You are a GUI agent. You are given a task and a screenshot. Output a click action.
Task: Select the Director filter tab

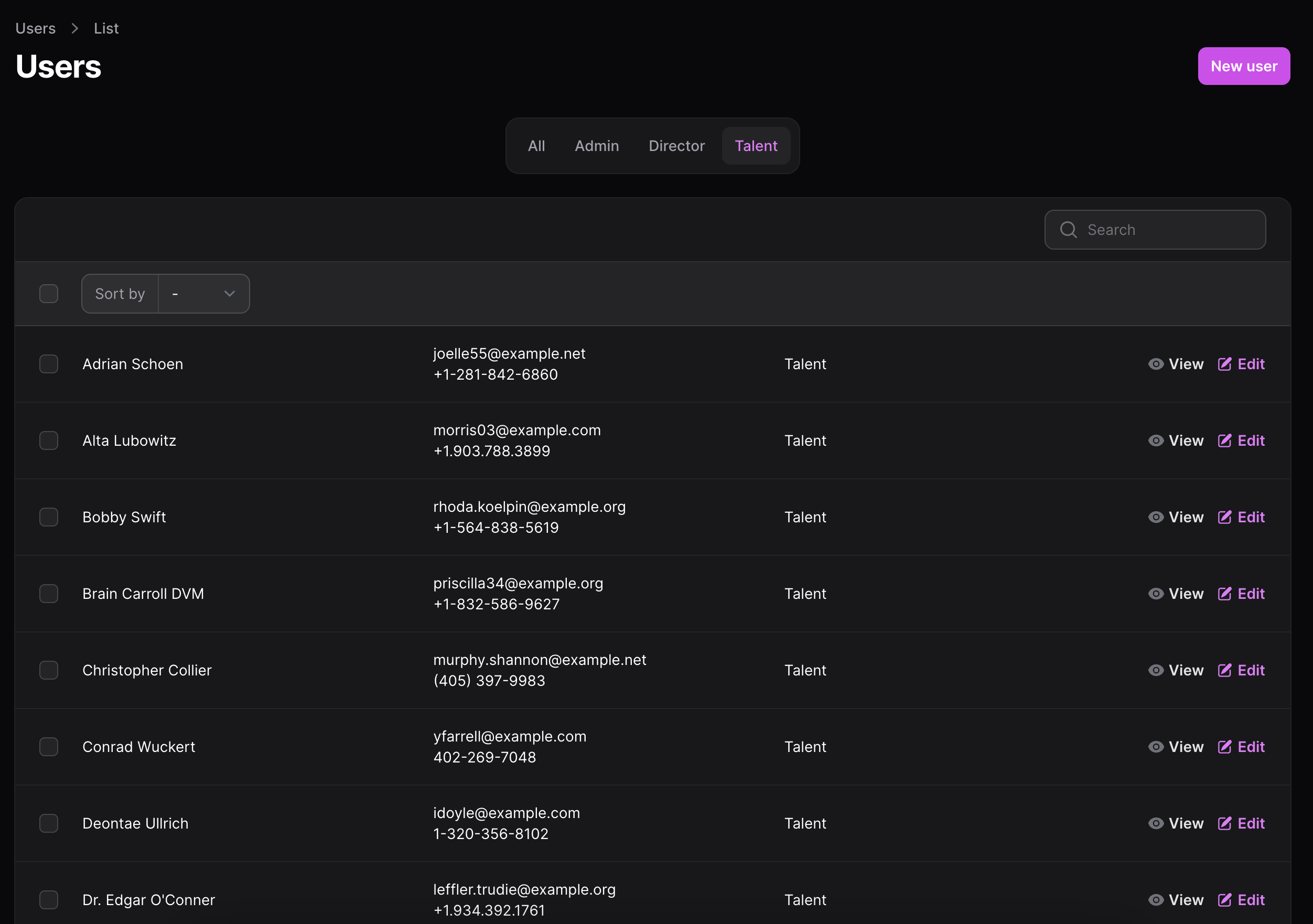point(676,146)
